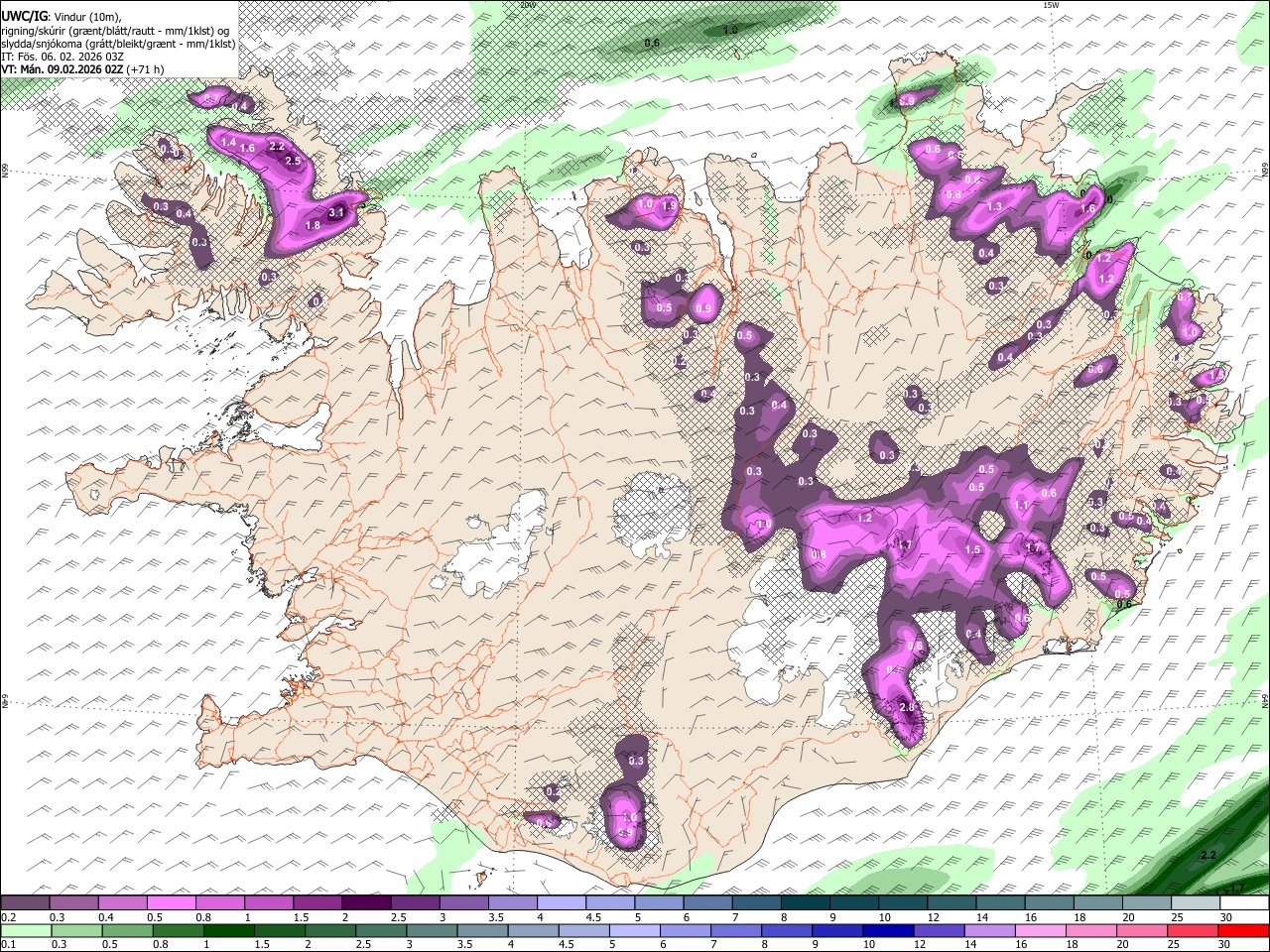Image resolution: width=1270 pixels, height=952 pixels.
Task: Click the 2.2 rain value over the southeast ocean
Action: [x=1207, y=855]
